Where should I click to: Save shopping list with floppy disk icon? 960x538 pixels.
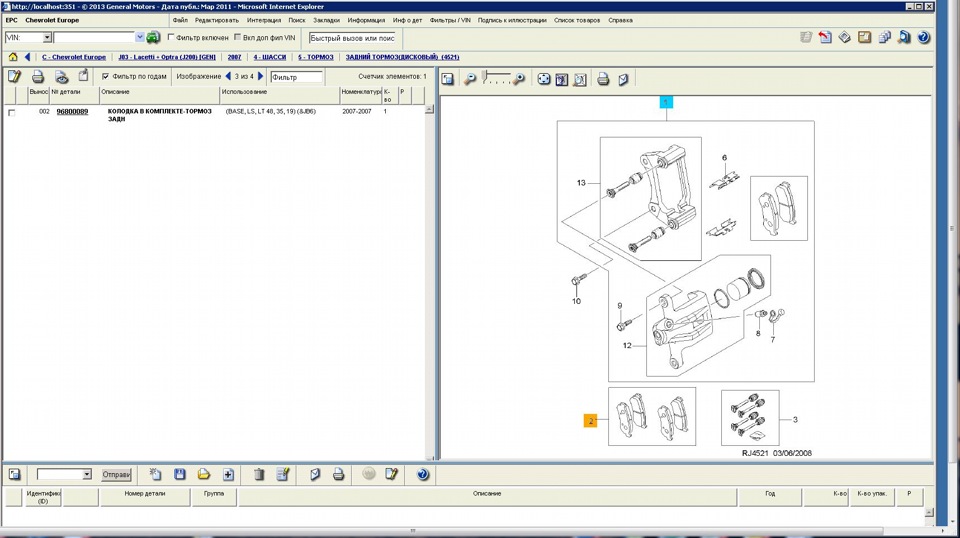pos(179,474)
